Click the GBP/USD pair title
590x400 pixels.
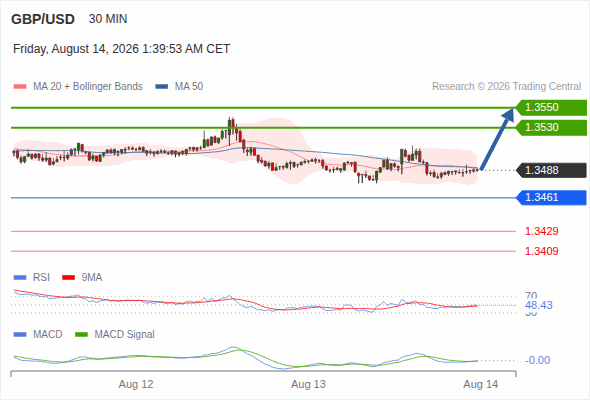[43, 19]
